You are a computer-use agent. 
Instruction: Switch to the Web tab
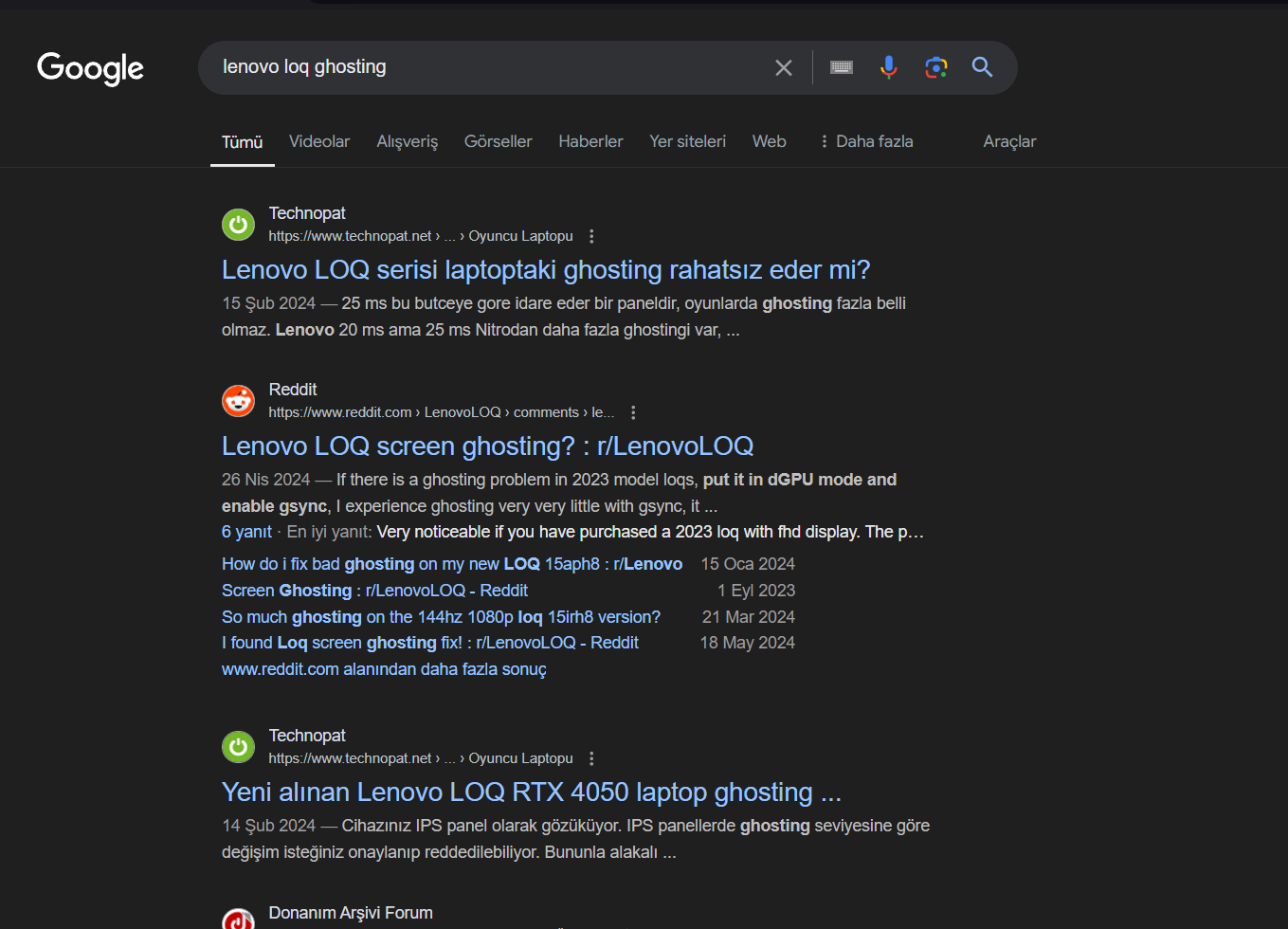pyautogui.click(x=770, y=141)
